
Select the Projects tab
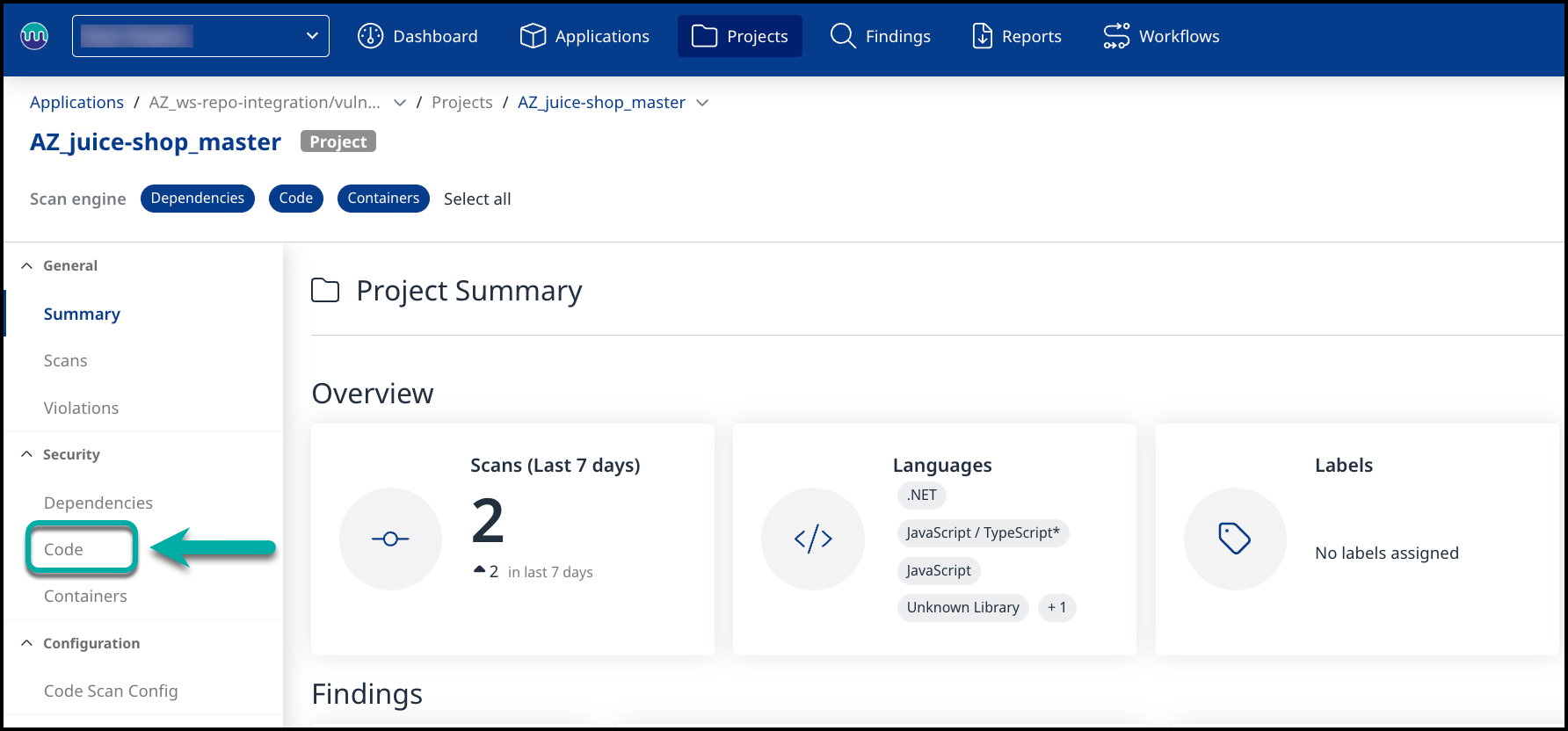coord(740,36)
